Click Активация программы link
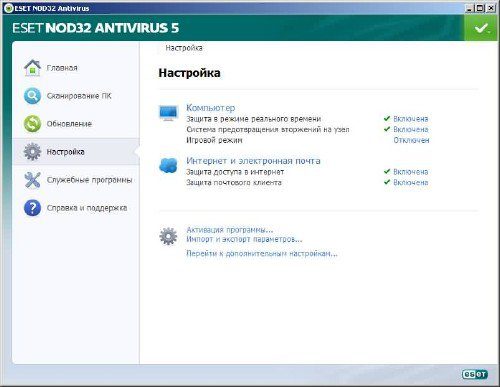This screenshot has height=387, width=500. point(229,230)
